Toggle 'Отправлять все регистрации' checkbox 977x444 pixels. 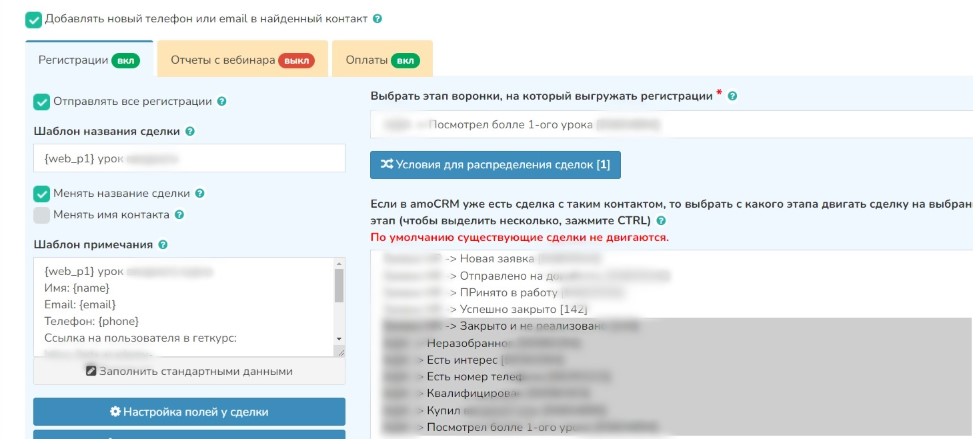[x=42, y=102]
